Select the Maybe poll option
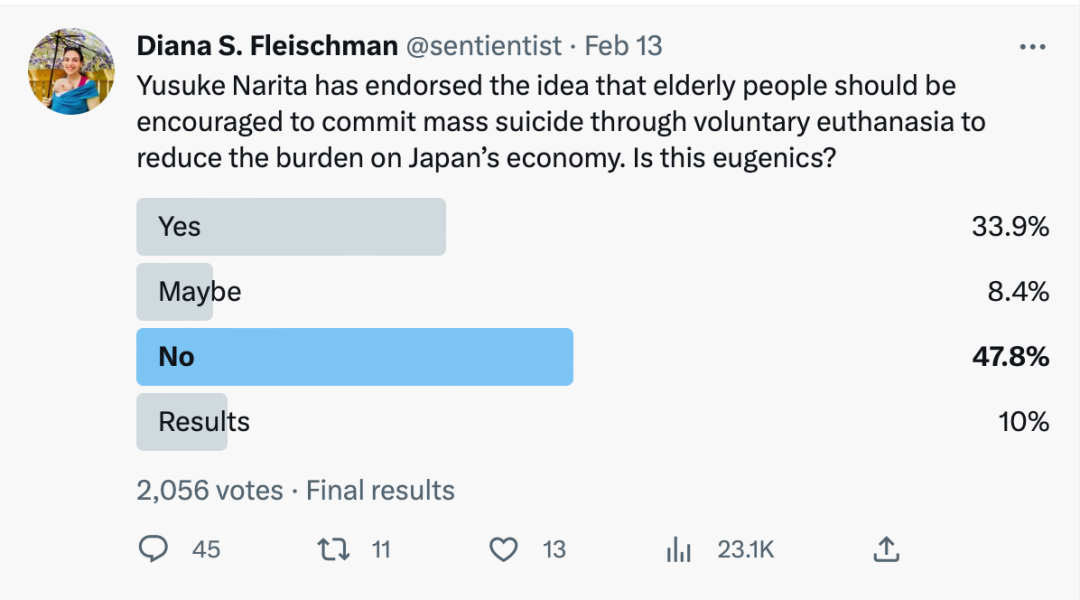The image size is (1080, 600). pos(199,292)
